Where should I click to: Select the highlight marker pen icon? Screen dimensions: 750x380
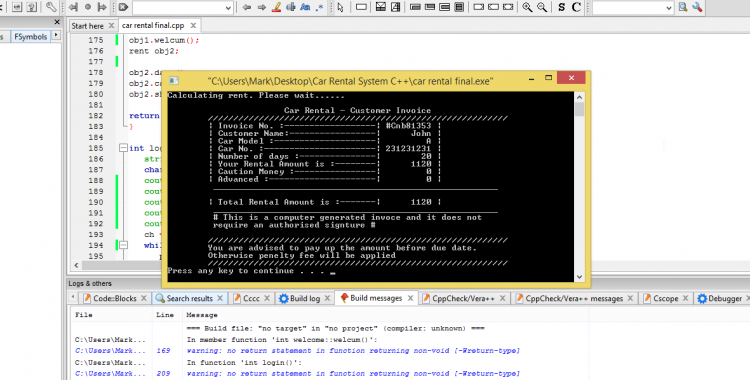point(276,7)
